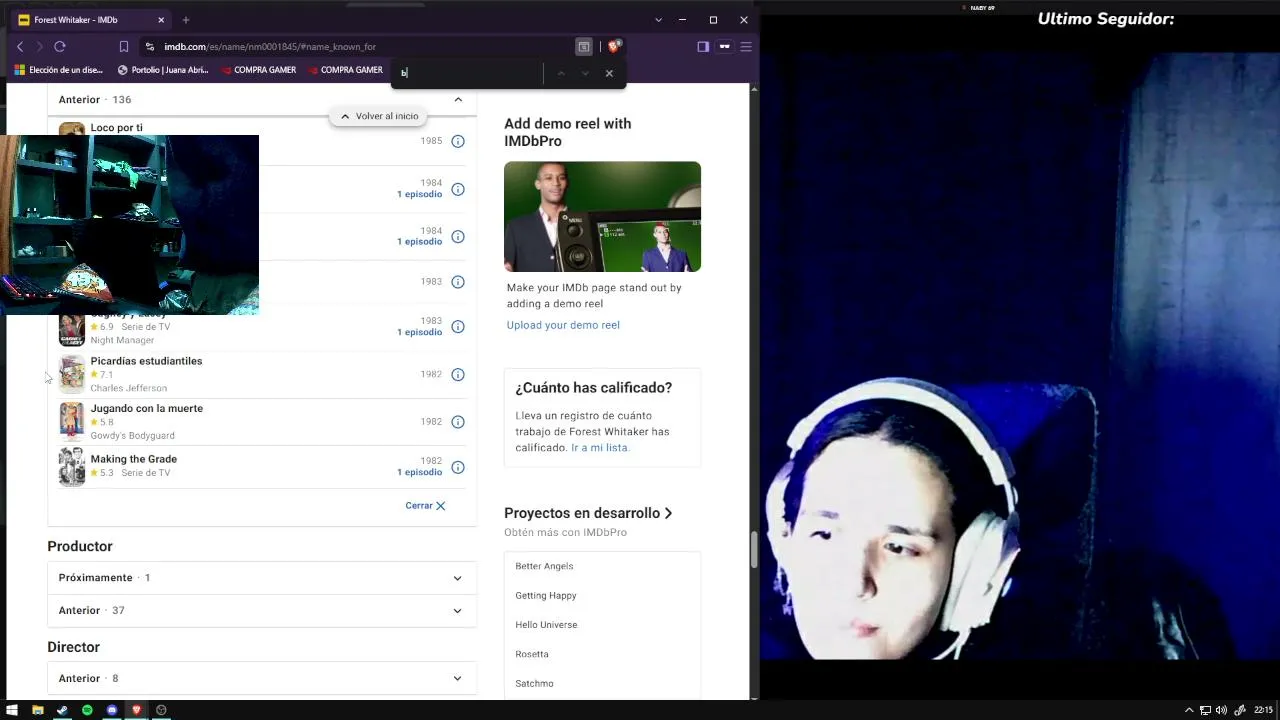Open the 'Ir a mi lista.' link

(x=600, y=448)
